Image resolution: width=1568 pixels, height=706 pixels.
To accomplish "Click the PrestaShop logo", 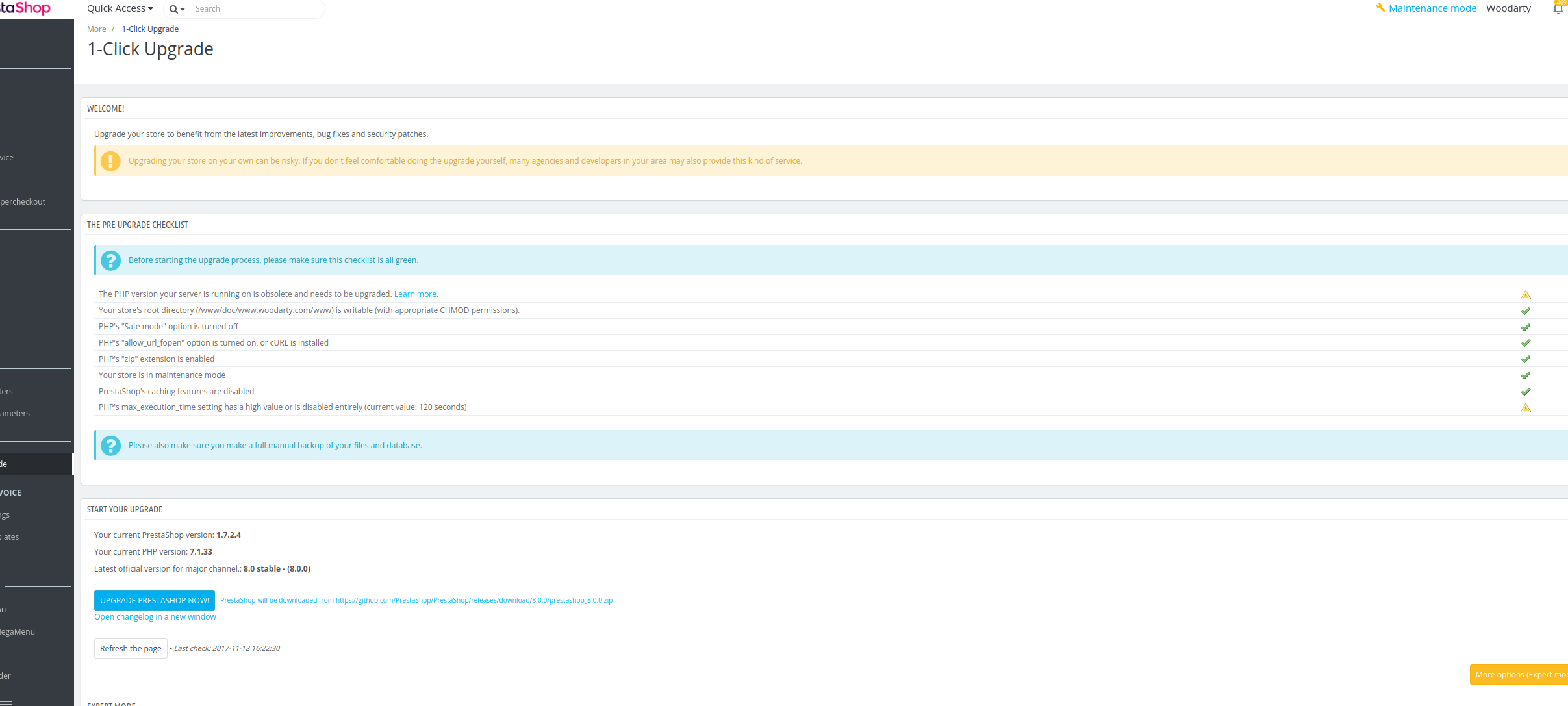I will (25, 8).
